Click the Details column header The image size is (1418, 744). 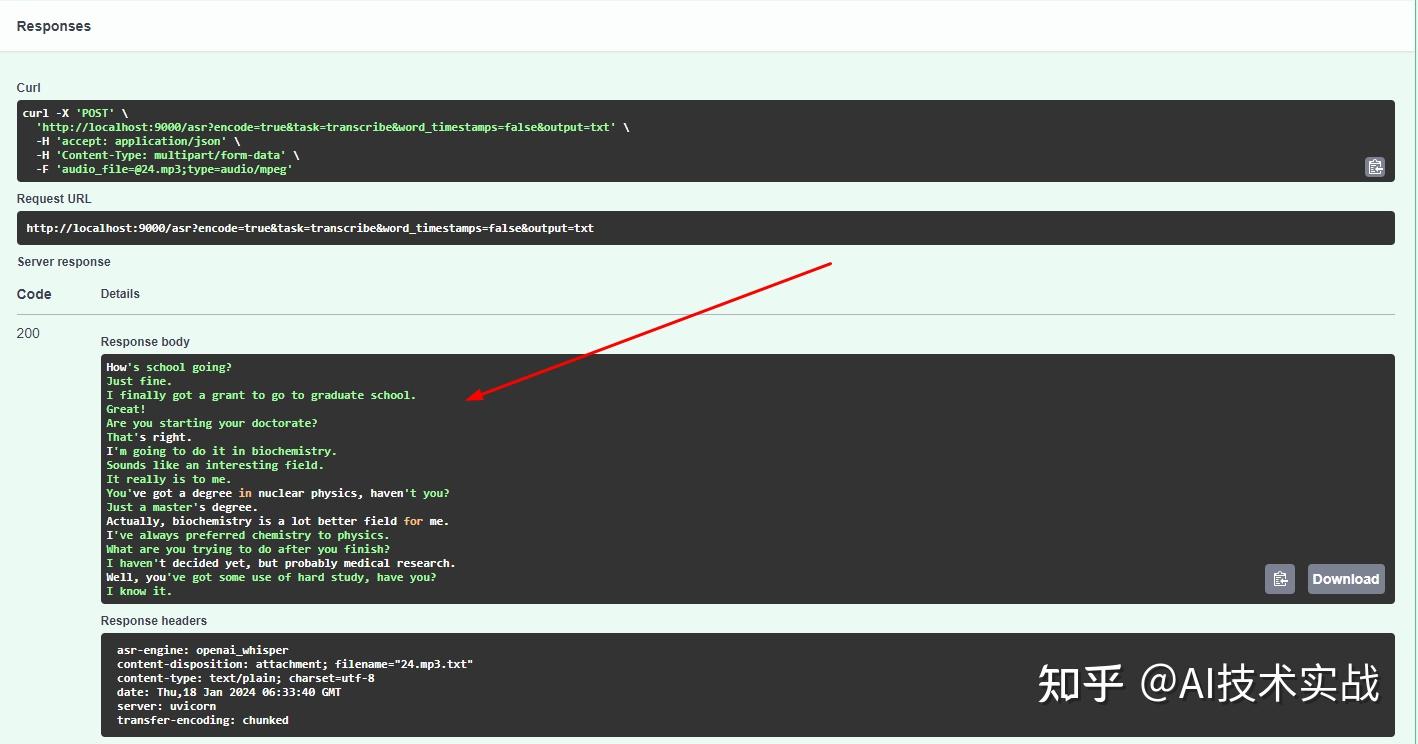(x=120, y=293)
